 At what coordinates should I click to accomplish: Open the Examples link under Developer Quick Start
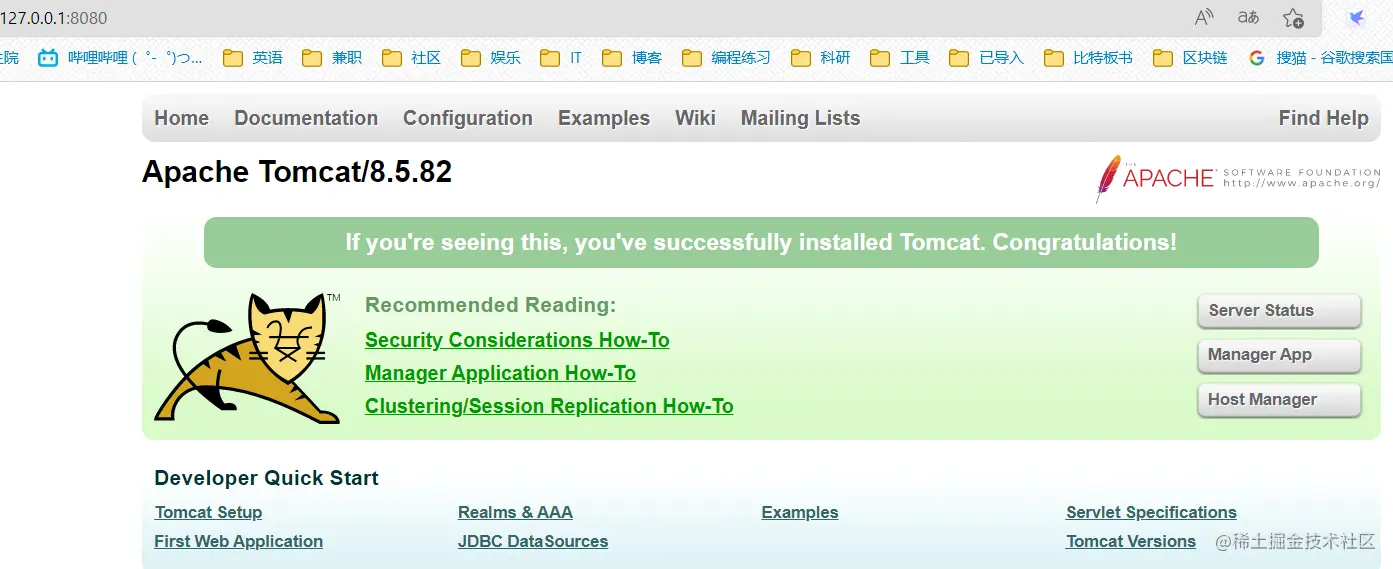point(800,512)
